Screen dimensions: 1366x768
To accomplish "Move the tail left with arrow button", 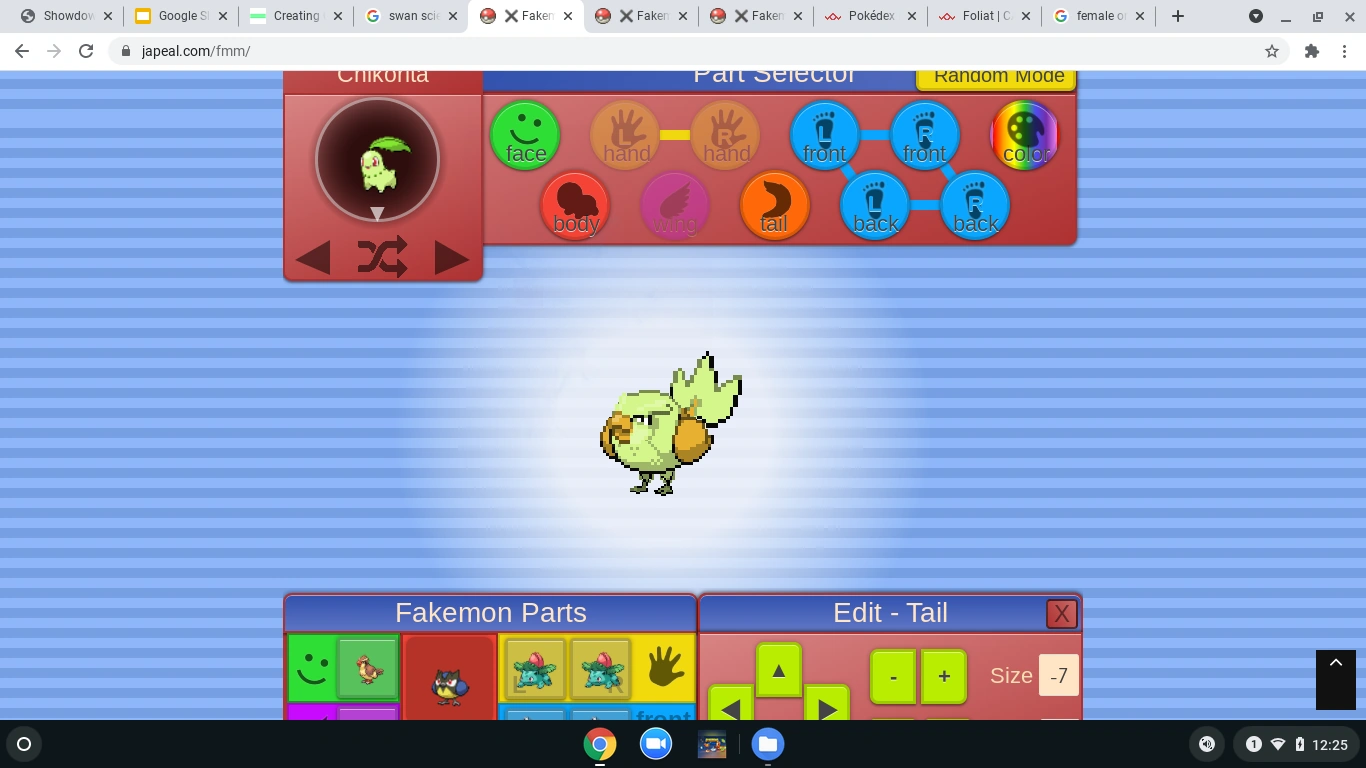I will (731, 703).
